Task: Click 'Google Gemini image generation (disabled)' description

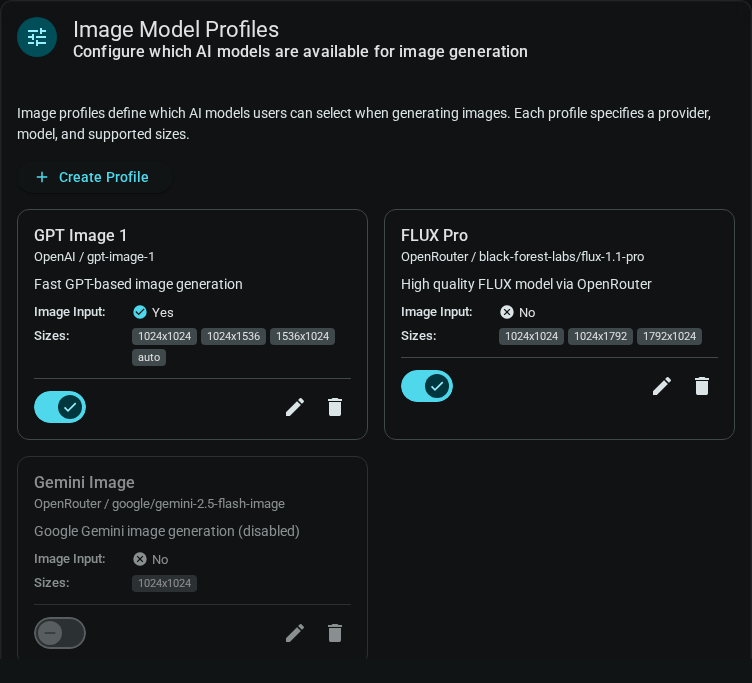Action: tap(167, 531)
